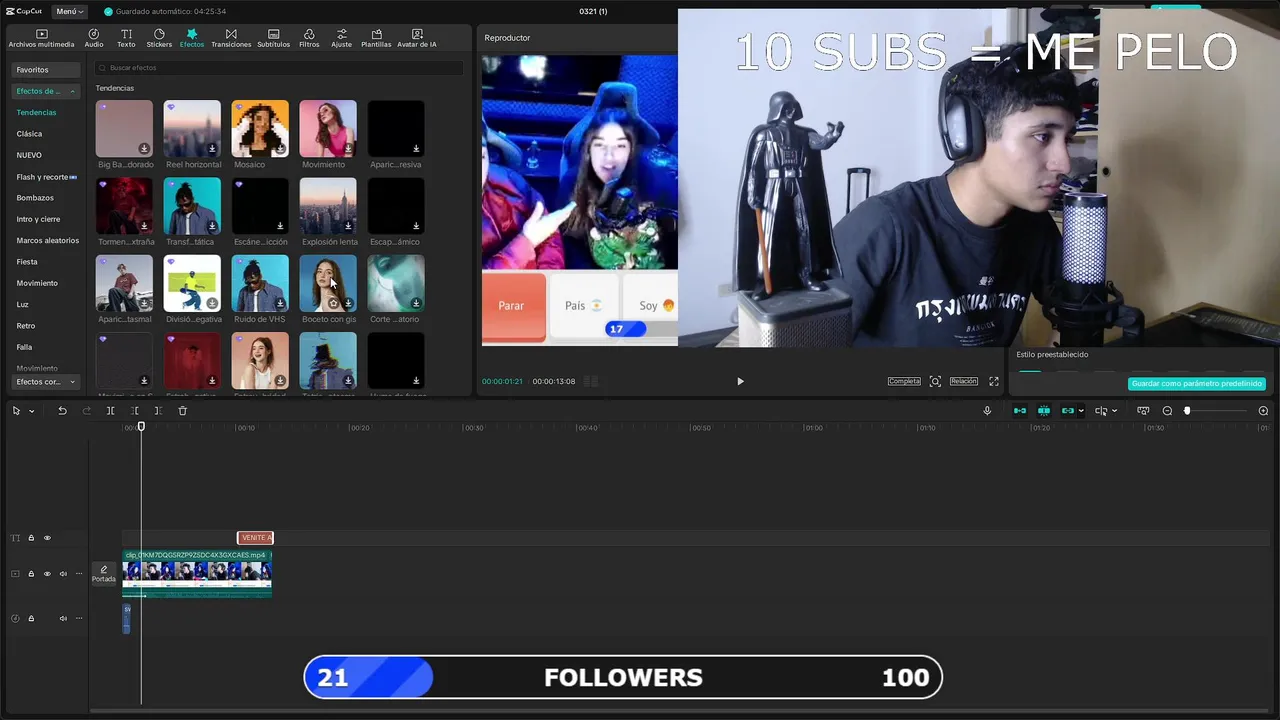Select the NUEVO effects category
1280x720 pixels.
(29, 155)
